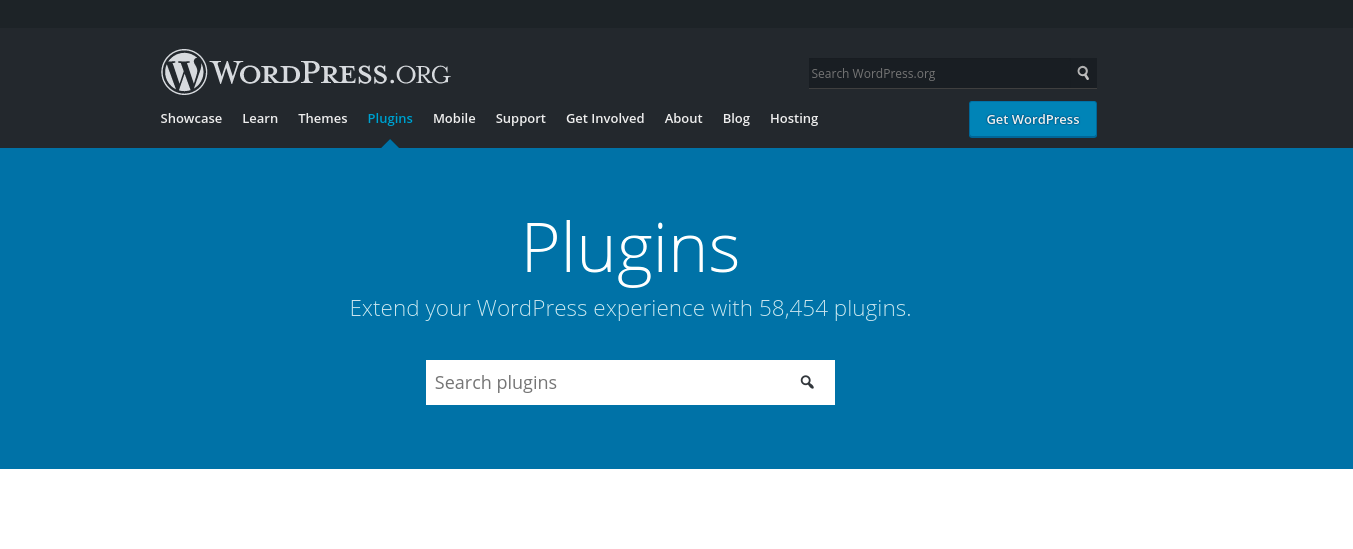This screenshot has height=549, width=1353.
Task: Click the magnifier icon in header search
Action: click(x=1083, y=73)
